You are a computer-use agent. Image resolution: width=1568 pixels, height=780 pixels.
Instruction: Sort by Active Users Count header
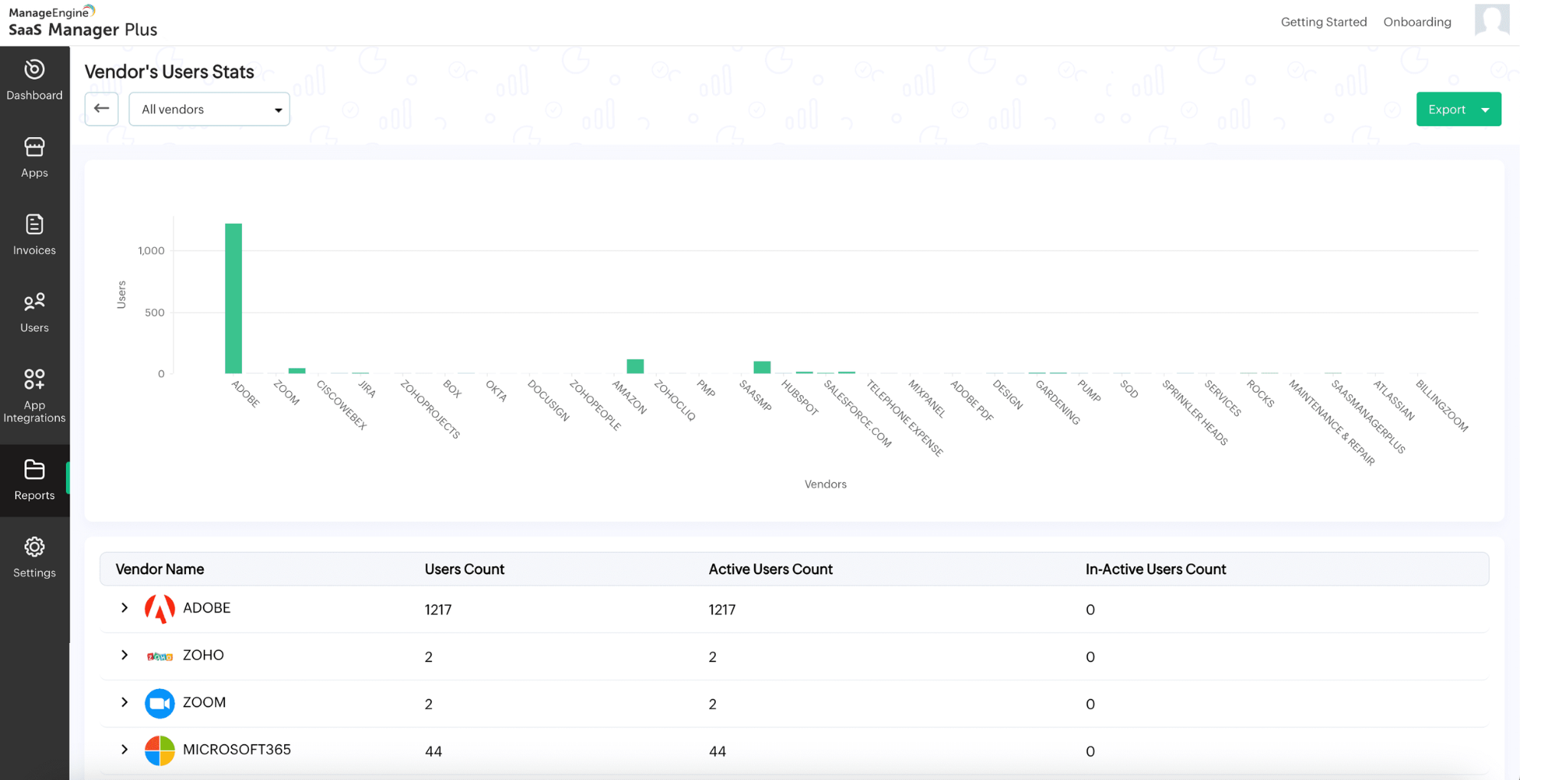pyautogui.click(x=770, y=569)
